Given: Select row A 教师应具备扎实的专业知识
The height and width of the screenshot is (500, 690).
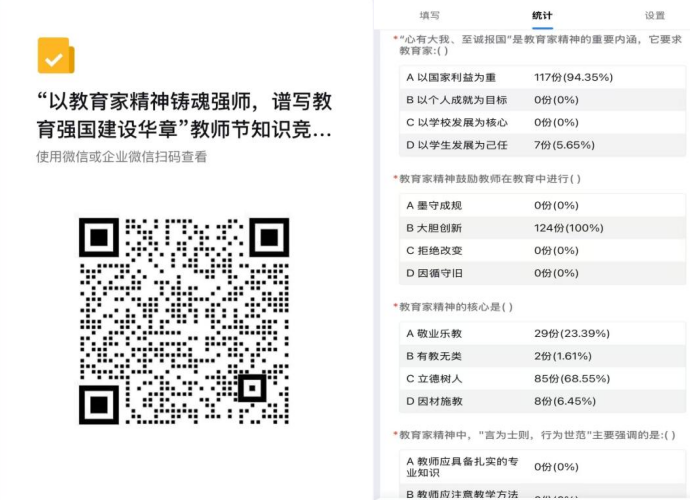Looking at the screenshot, I should pos(542,467).
